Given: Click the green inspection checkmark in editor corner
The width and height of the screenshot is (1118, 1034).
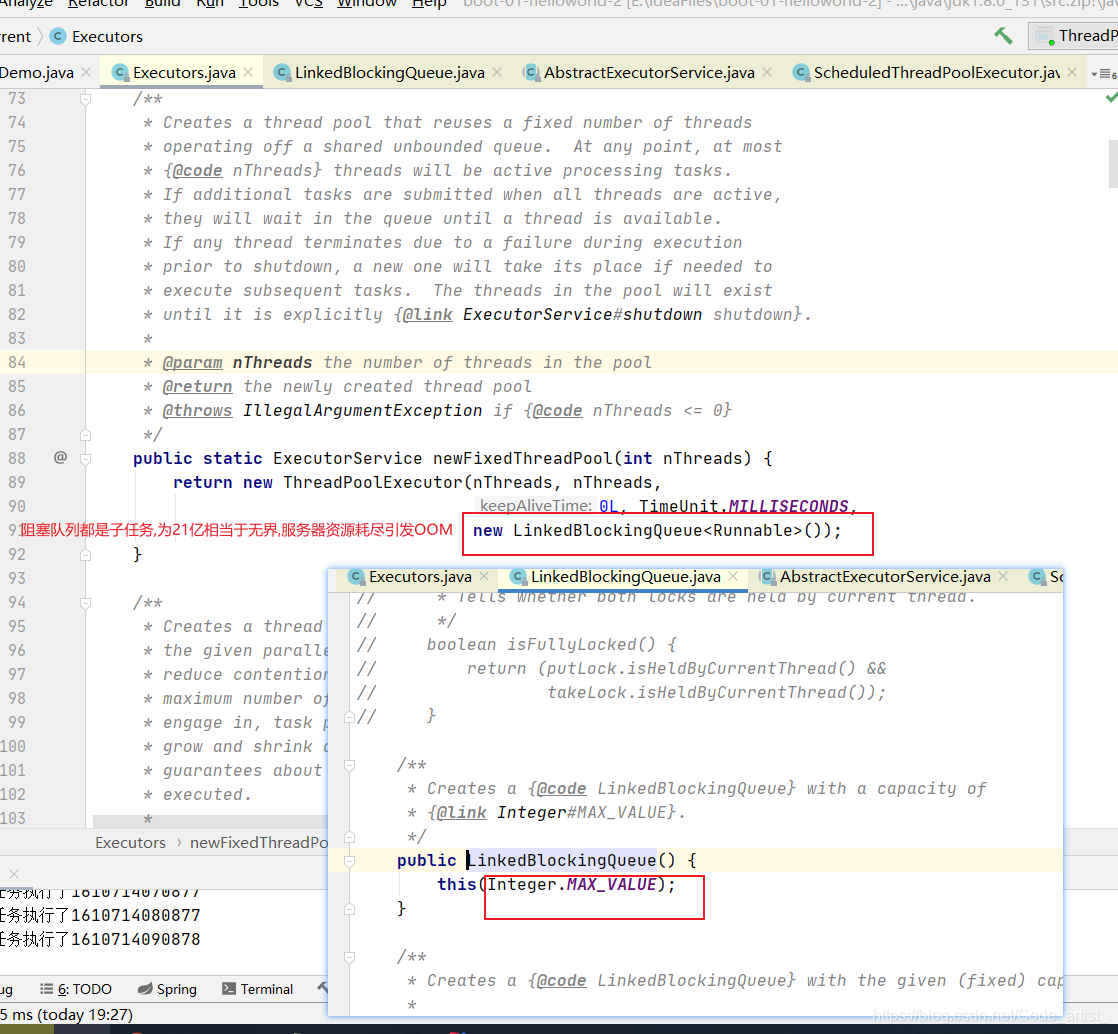Looking at the screenshot, I should click(1111, 97).
